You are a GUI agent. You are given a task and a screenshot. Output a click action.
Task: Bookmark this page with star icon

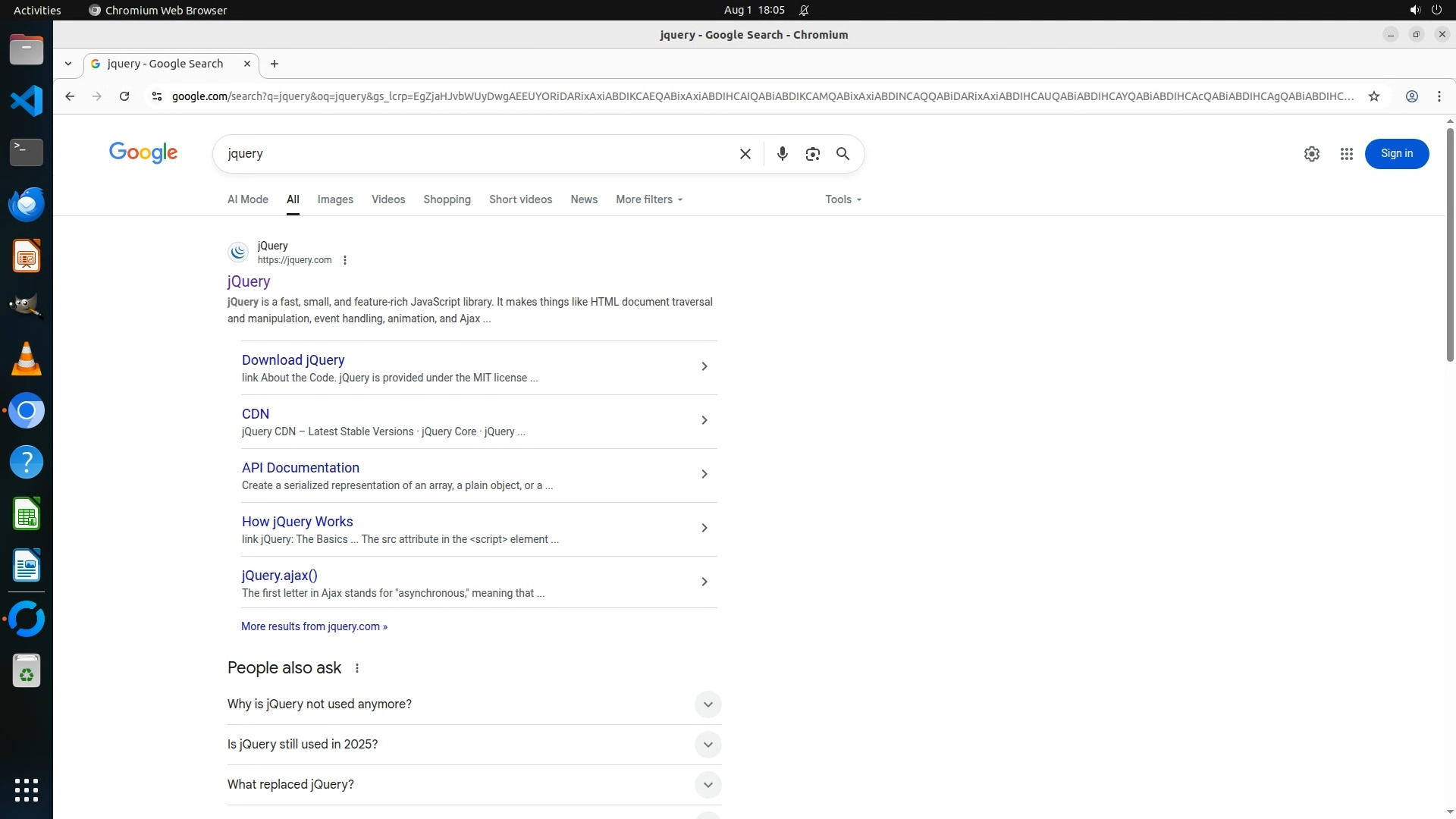[1373, 96]
